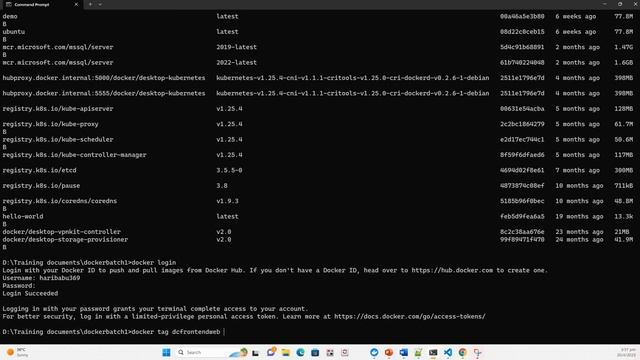Click the https://hub.docker.com URL
This screenshot has height=360, width=640.
point(452,270)
